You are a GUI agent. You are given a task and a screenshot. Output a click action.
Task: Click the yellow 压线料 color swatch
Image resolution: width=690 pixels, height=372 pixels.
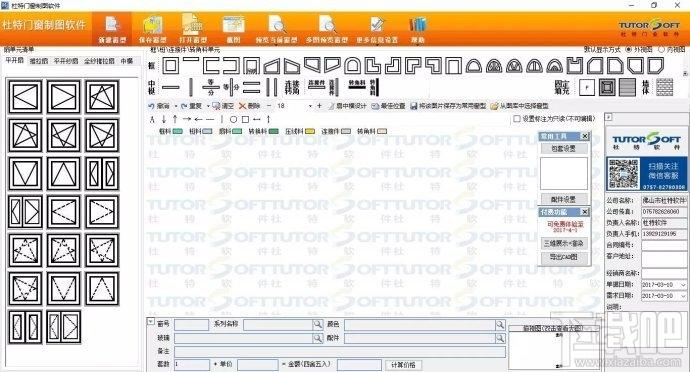pyautogui.click(x=310, y=131)
